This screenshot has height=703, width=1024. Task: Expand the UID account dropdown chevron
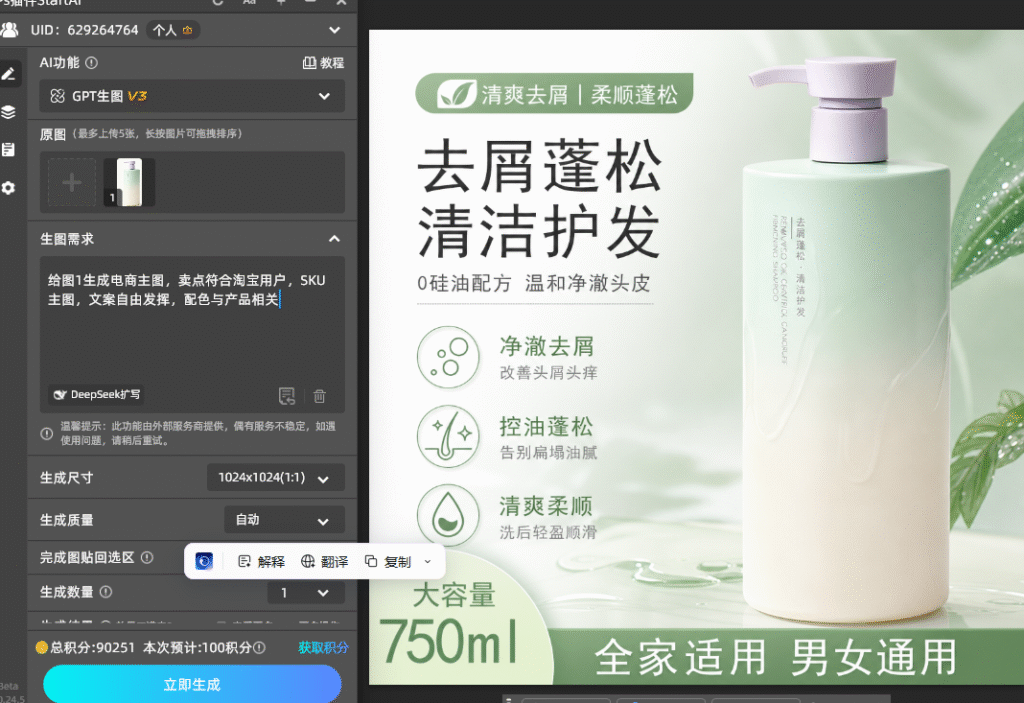(x=334, y=30)
